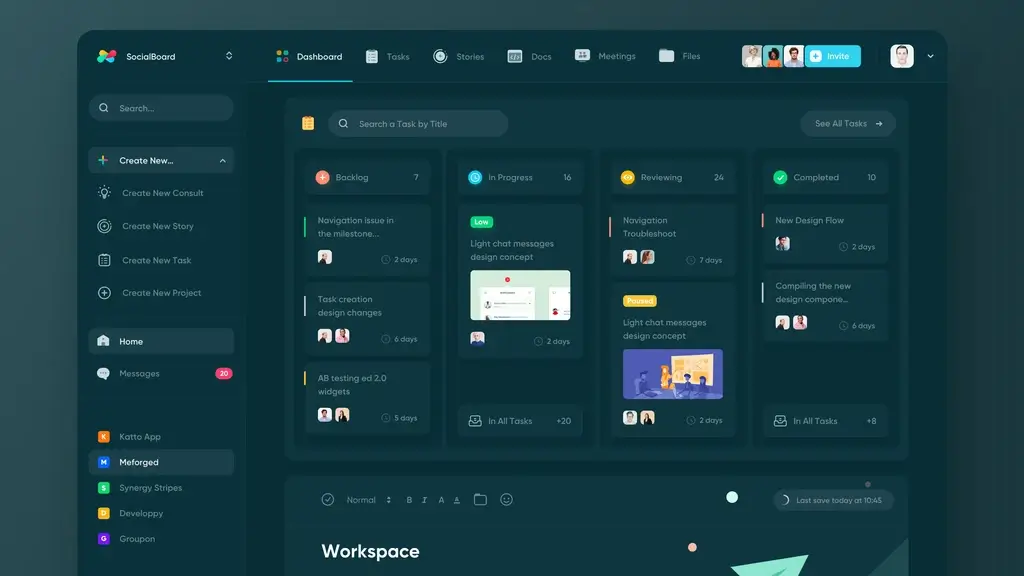Open See All Tasks link
This screenshot has width=1024, height=576.
tap(847, 123)
